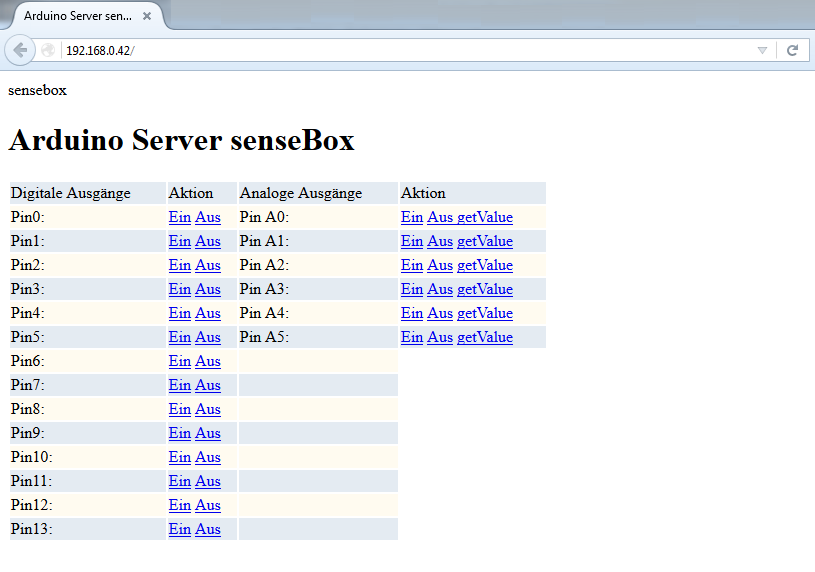Image resolution: width=815 pixels, height=572 pixels.
Task: Click getValue for Pin A1
Action: pyautogui.click(x=485, y=241)
